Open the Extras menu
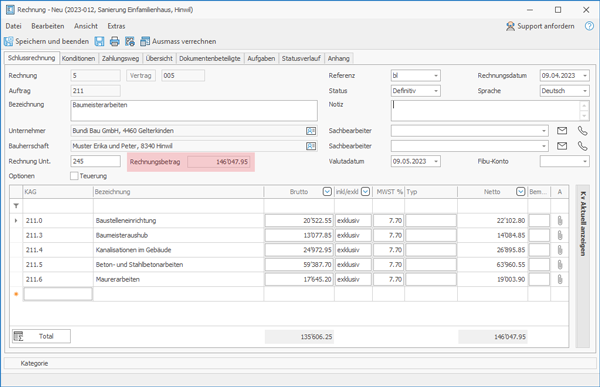600x387 pixels. (116, 26)
